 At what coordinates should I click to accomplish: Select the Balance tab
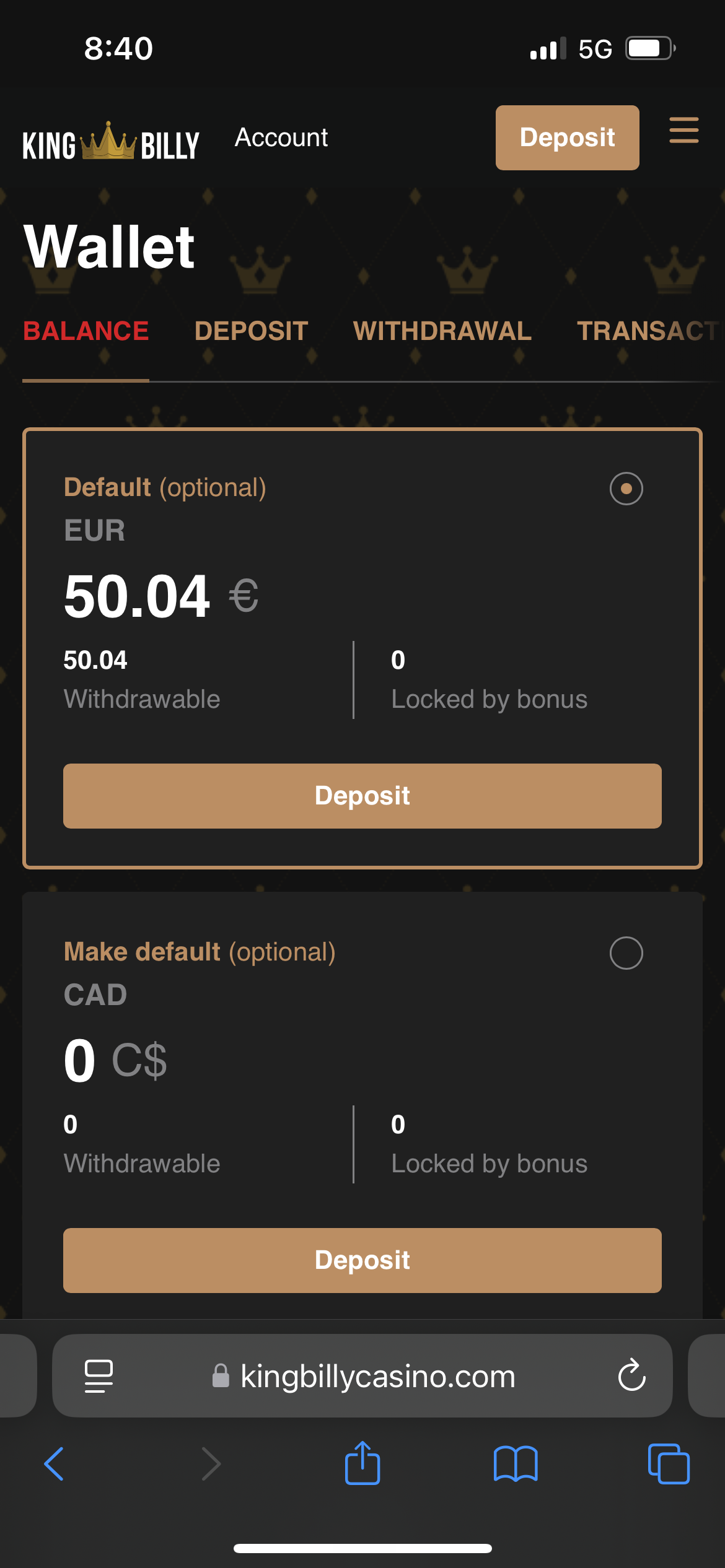tap(86, 331)
